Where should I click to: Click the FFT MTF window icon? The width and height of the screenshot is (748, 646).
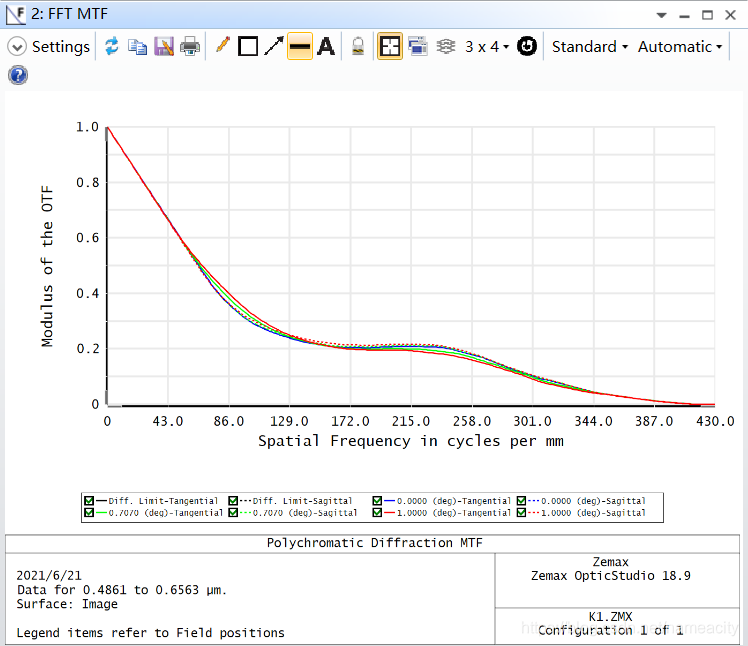(16, 14)
